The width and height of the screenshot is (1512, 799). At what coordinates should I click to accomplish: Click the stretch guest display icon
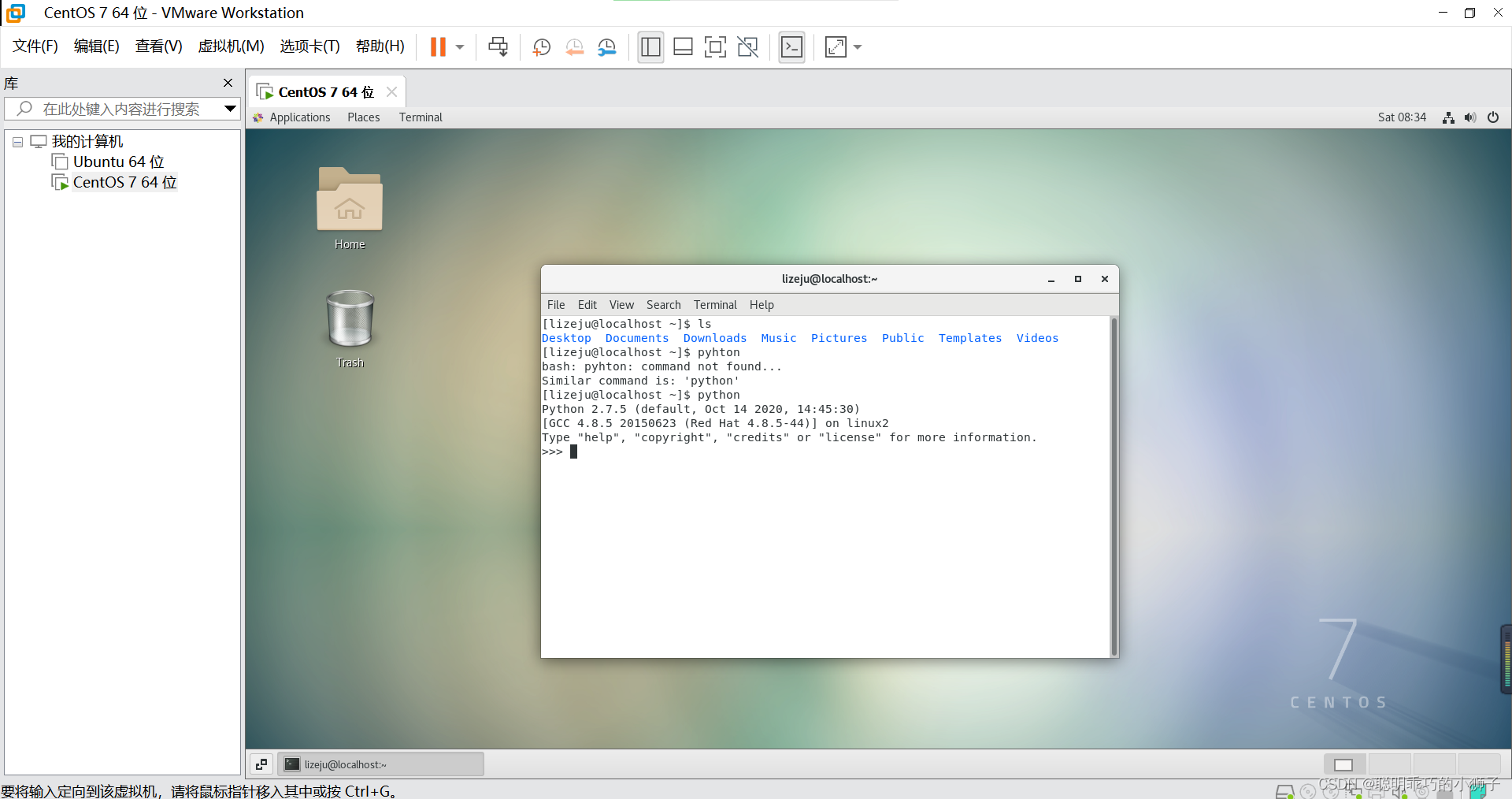point(836,47)
